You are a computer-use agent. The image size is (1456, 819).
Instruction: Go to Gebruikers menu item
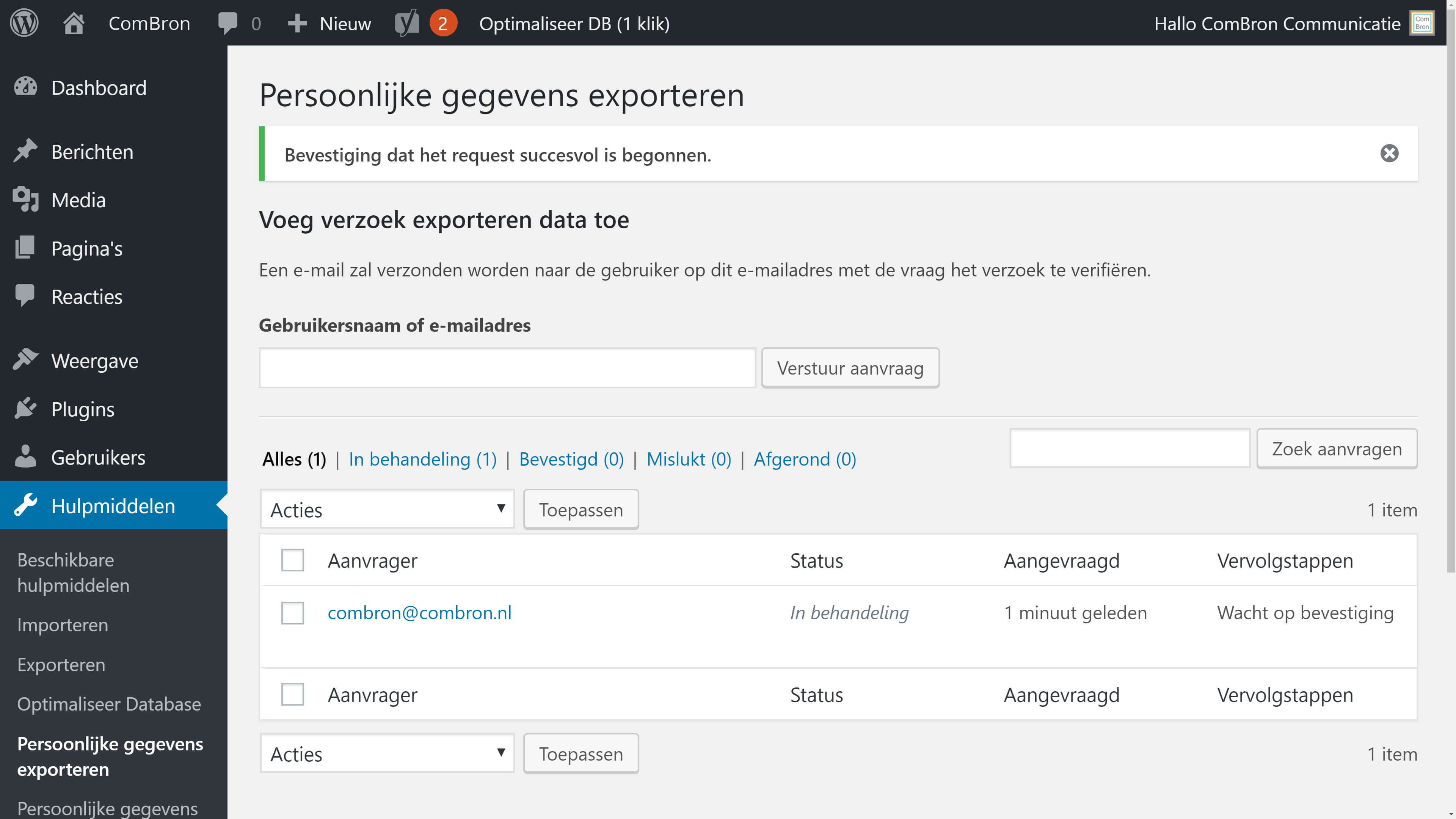98,457
